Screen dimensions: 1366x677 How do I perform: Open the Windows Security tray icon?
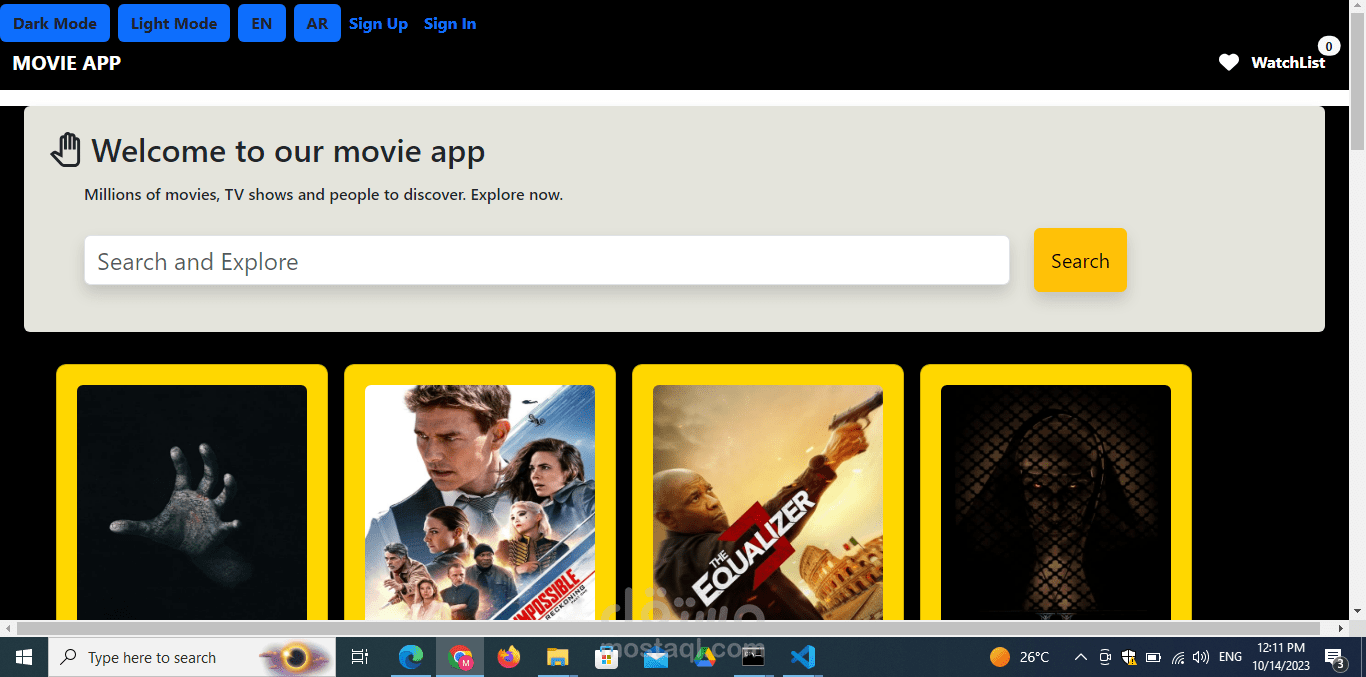point(1129,657)
